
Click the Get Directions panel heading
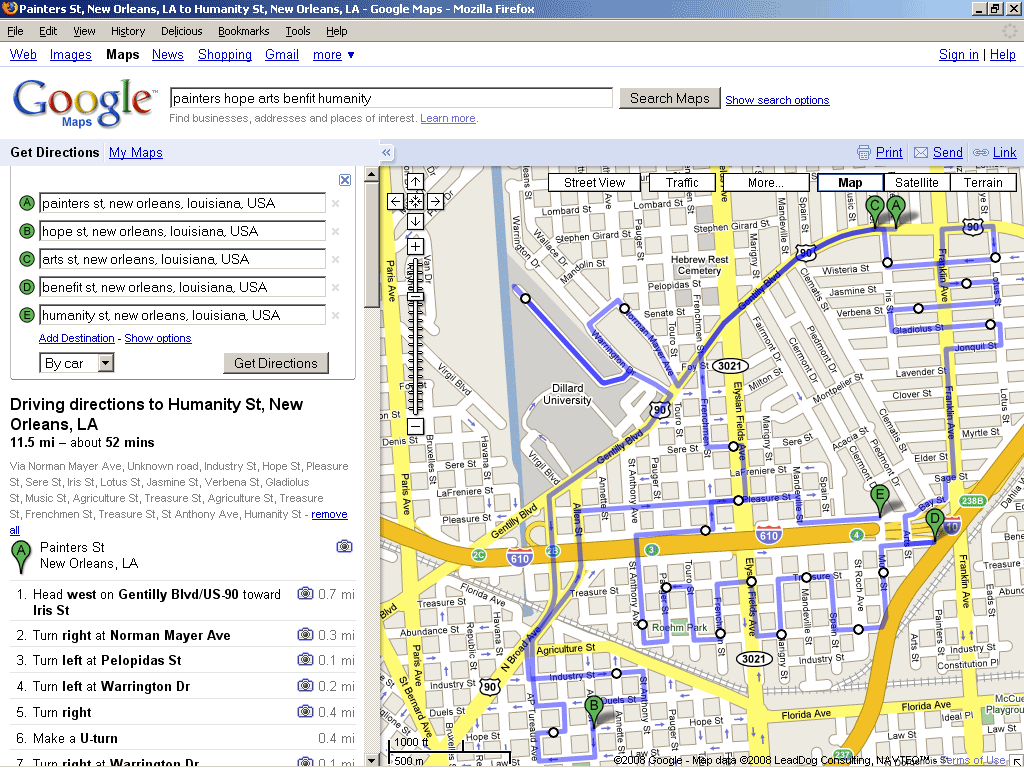55,152
